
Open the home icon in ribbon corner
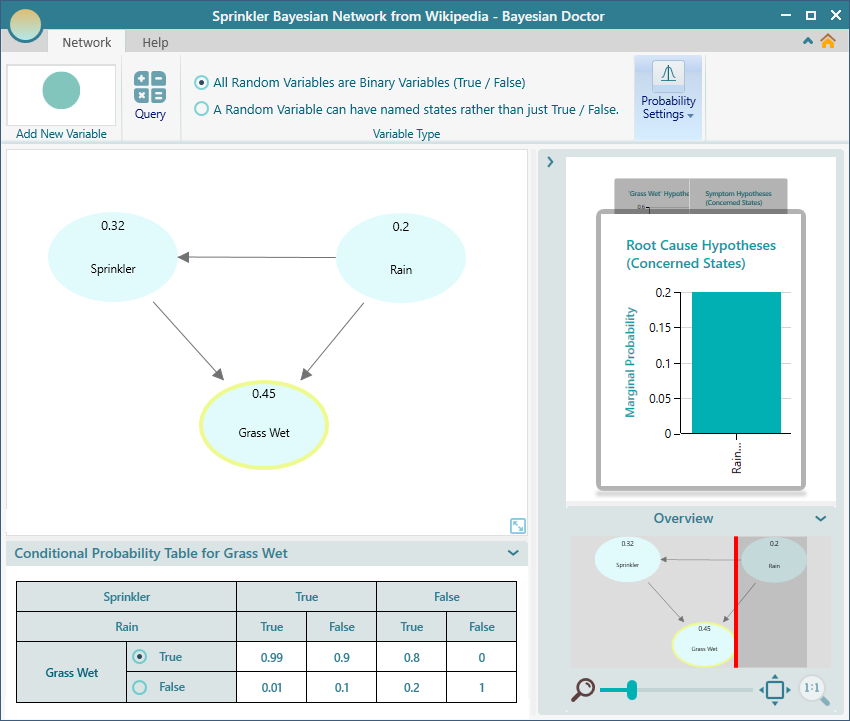828,41
